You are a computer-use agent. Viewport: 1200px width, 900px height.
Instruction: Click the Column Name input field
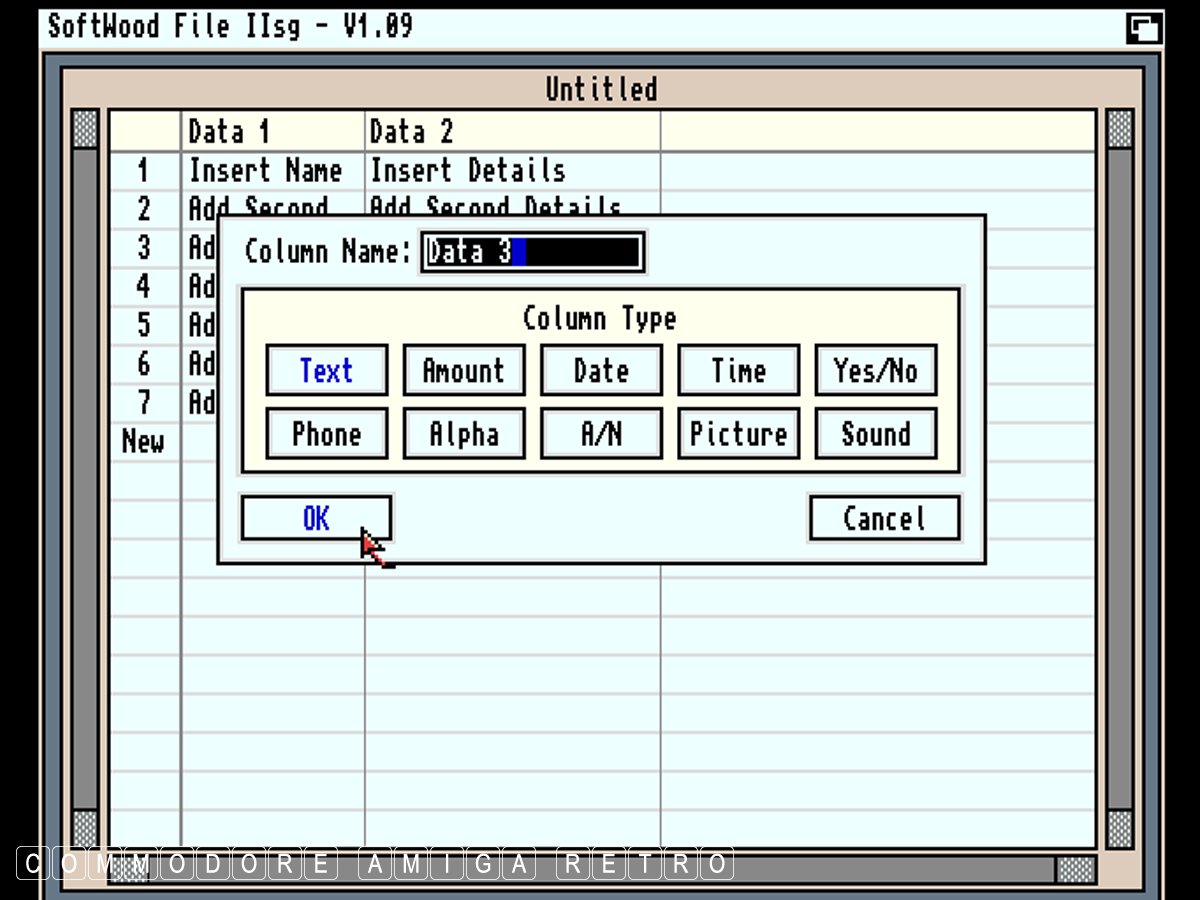[x=532, y=252]
